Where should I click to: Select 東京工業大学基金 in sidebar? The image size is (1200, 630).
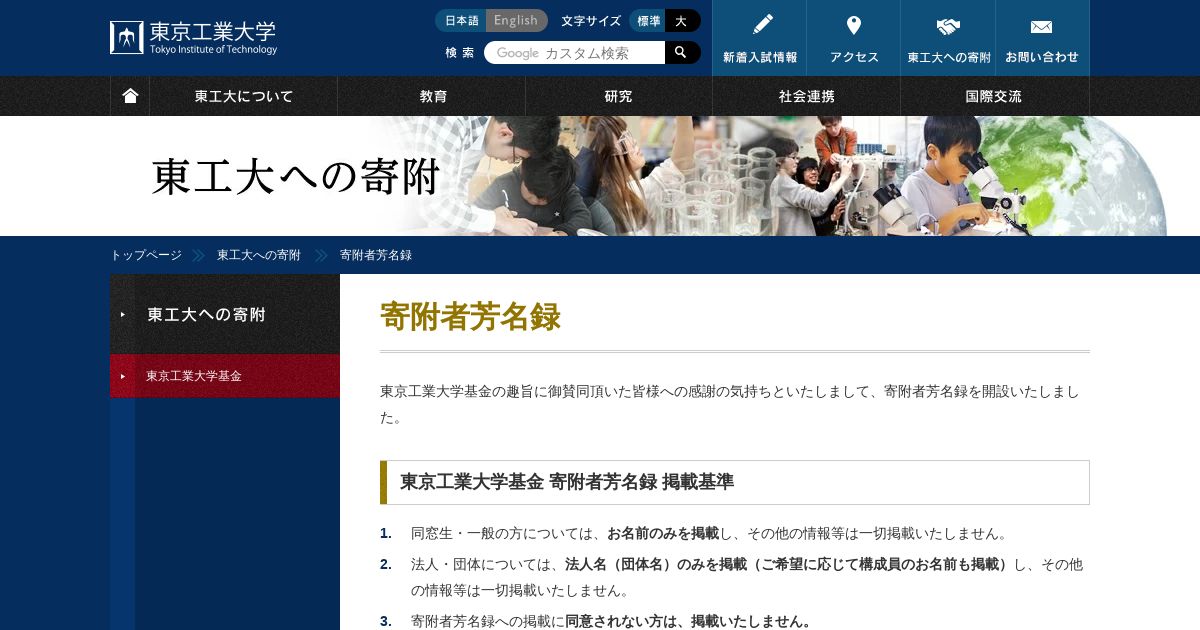225,376
